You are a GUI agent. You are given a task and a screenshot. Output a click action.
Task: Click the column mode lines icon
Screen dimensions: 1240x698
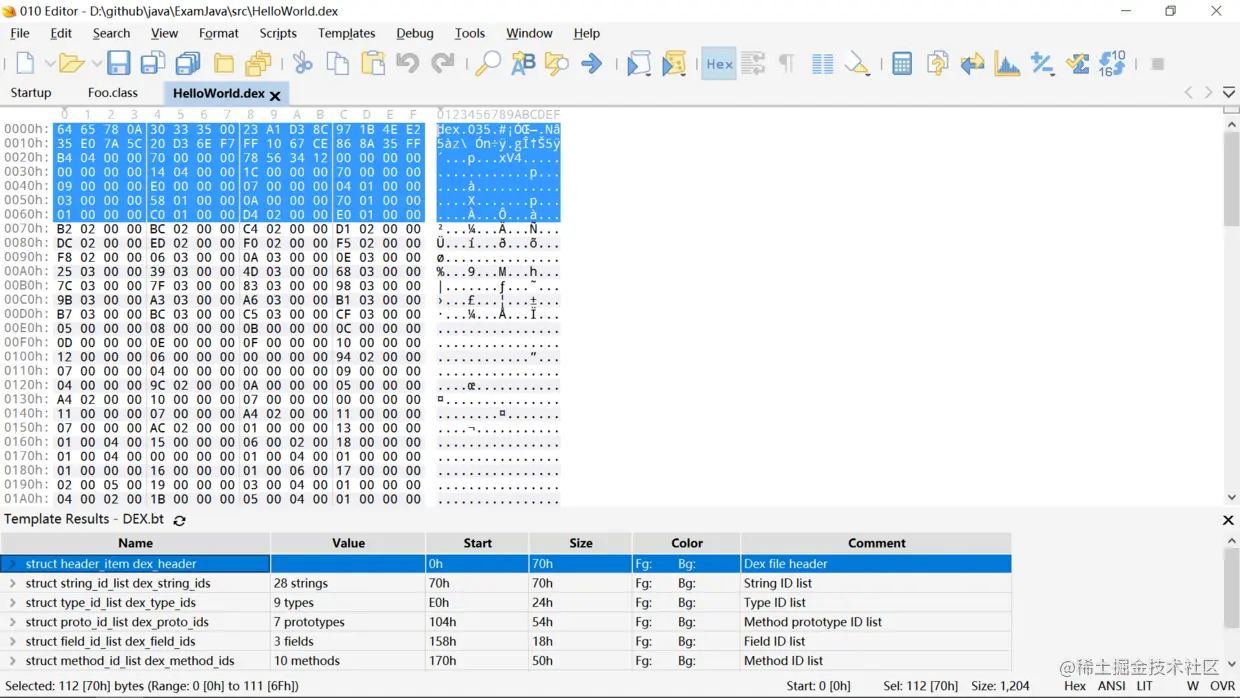pos(822,64)
